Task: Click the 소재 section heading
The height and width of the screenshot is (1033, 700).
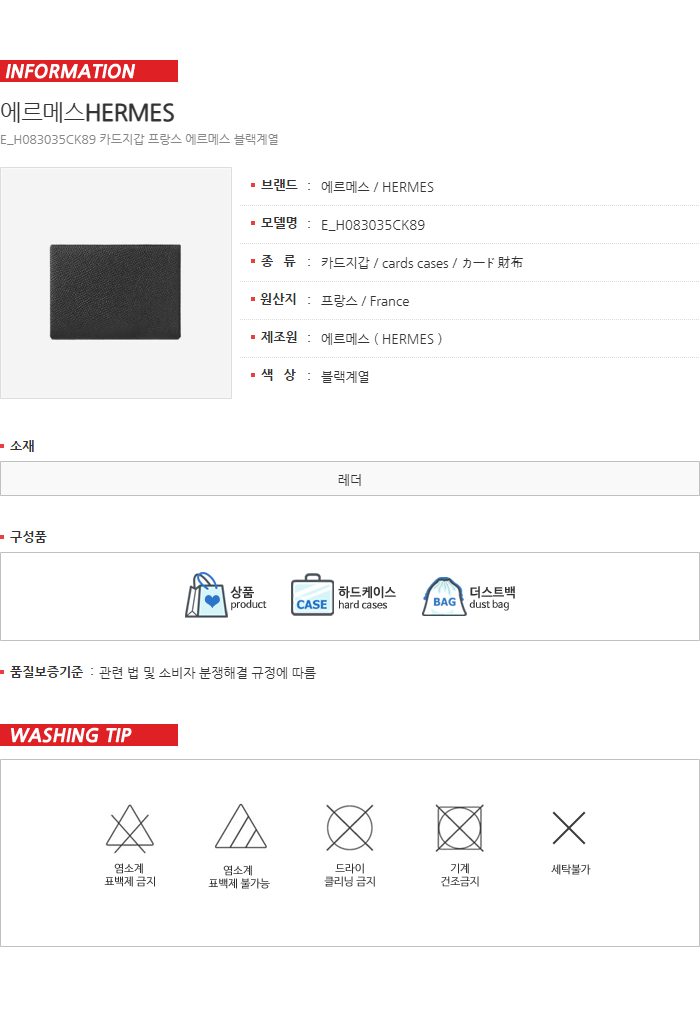Action: point(22,446)
